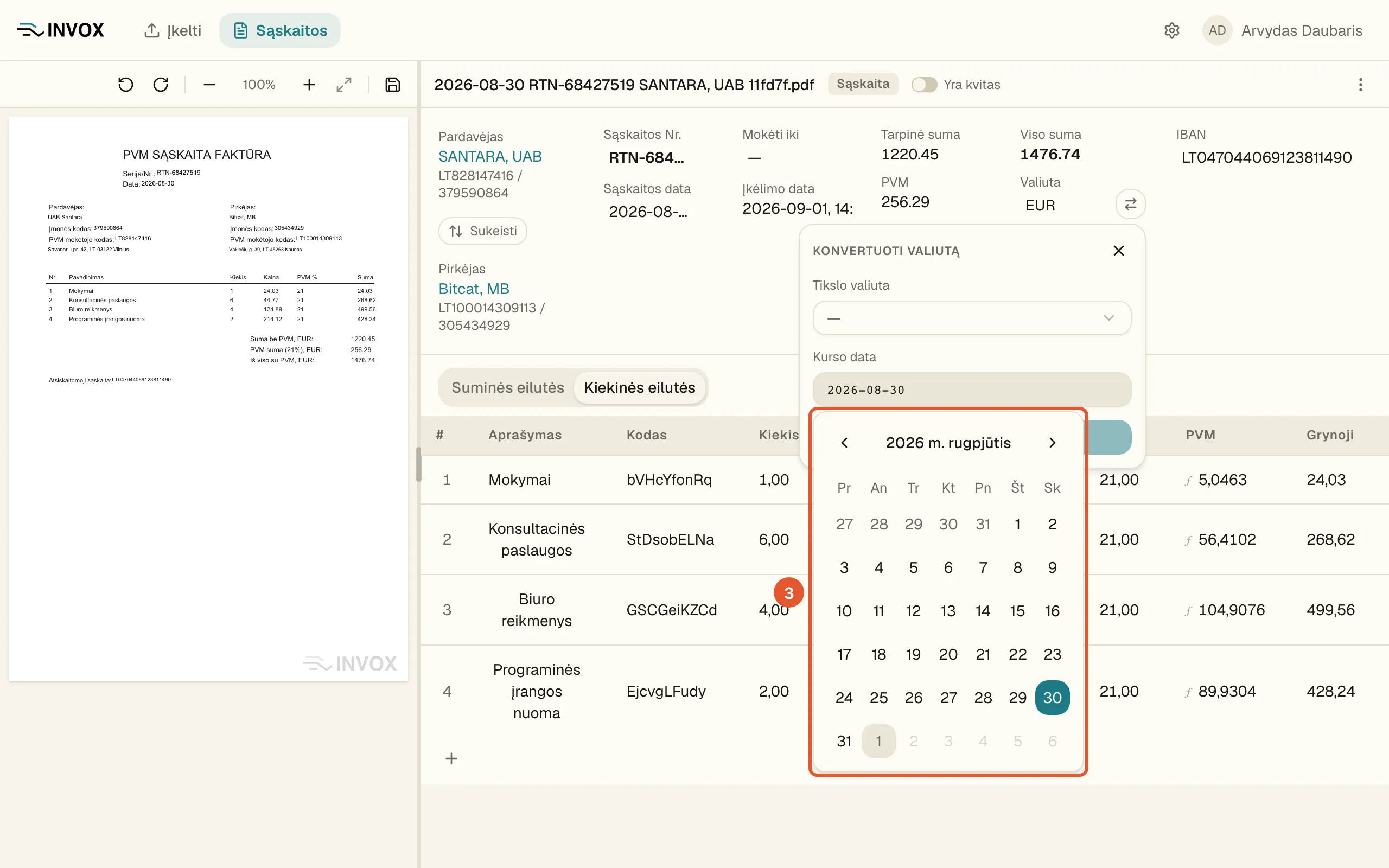Image resolution: width=1389 pixels, height=868 pixels.
Task: Click the Grynoji value 428,24
Action: [1330, 691]
